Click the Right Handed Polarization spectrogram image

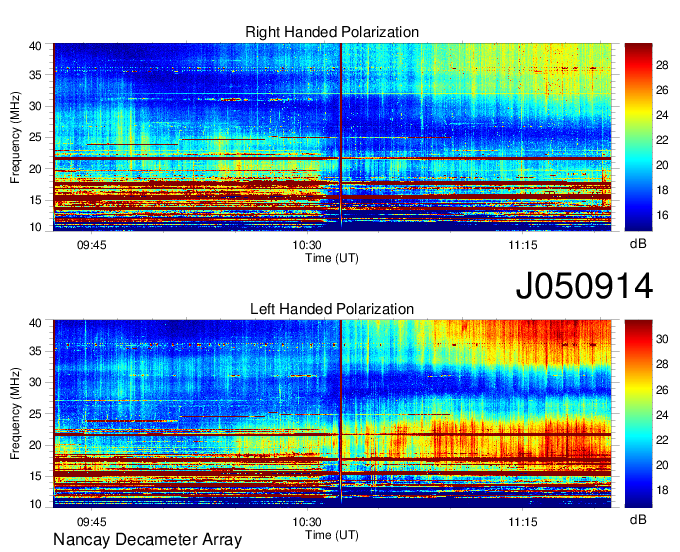click(332, 137)
